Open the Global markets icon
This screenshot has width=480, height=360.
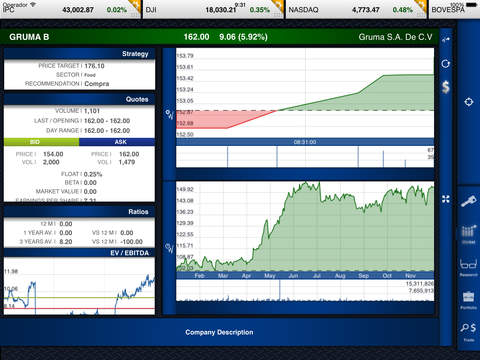click(x=469, y=234)
